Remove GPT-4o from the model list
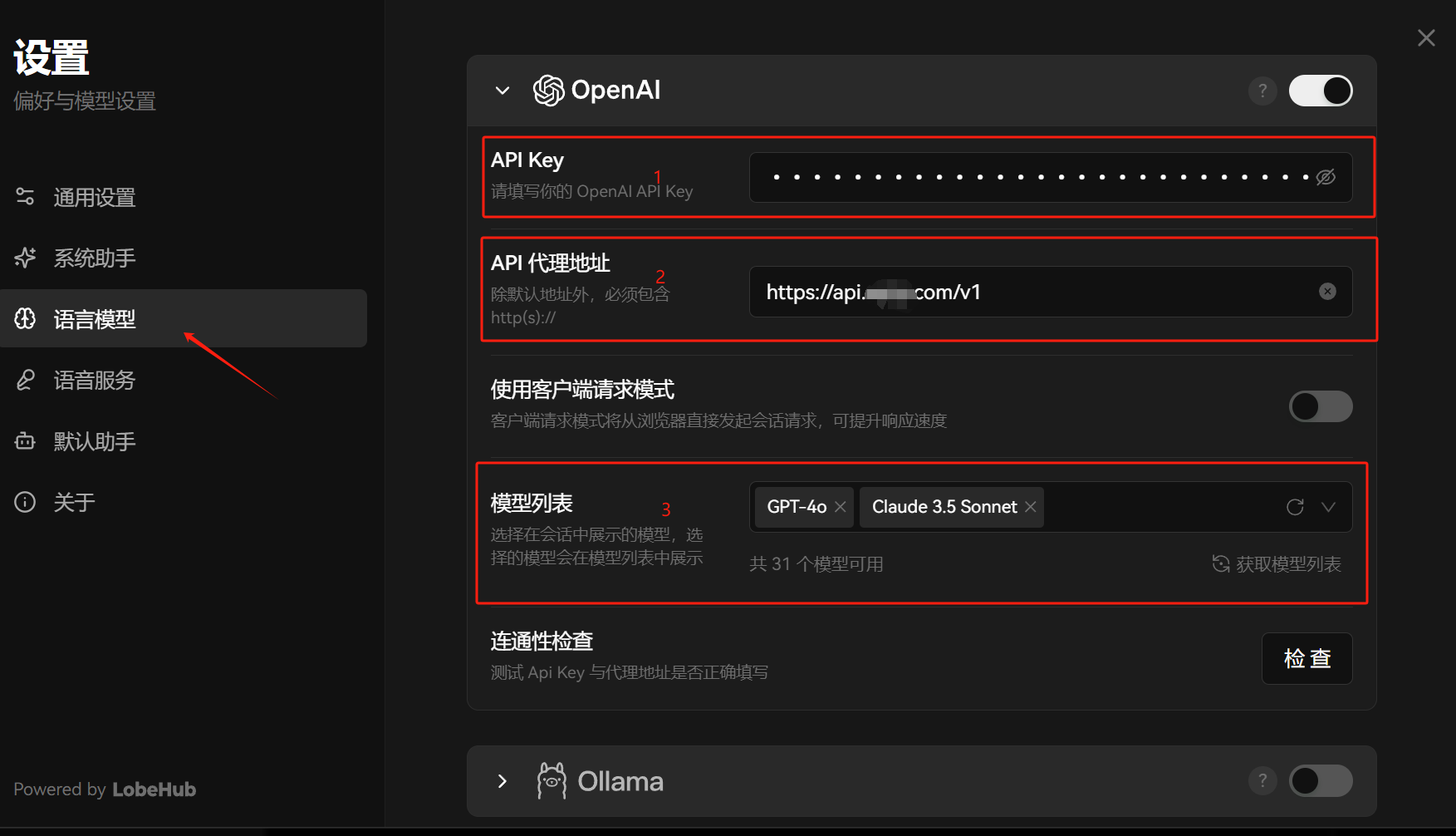Image resolution: width=1456 pixels, height=836 pixels. tap(841, 507)
